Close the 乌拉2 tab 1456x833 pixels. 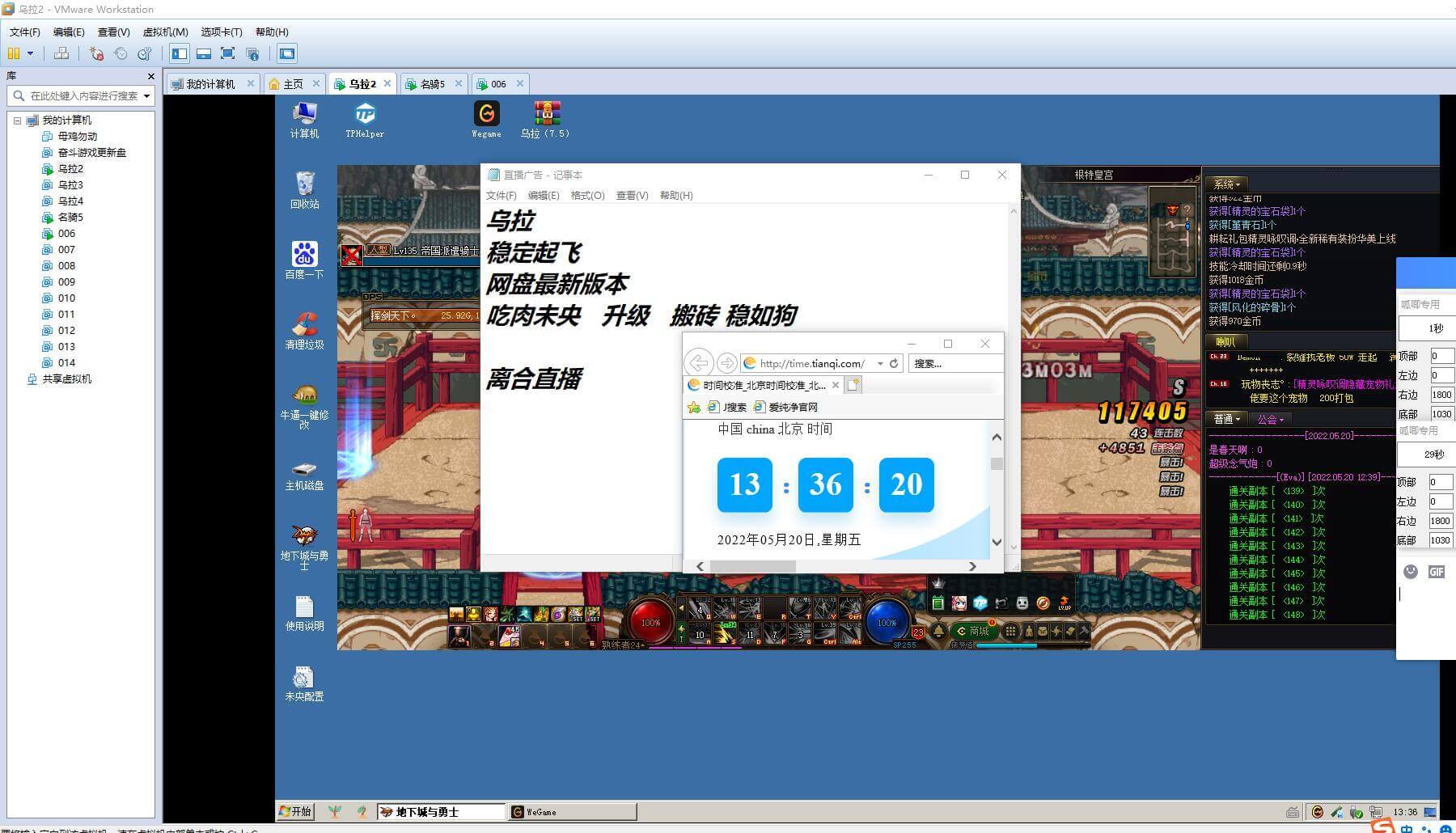[x=387, y=83]
